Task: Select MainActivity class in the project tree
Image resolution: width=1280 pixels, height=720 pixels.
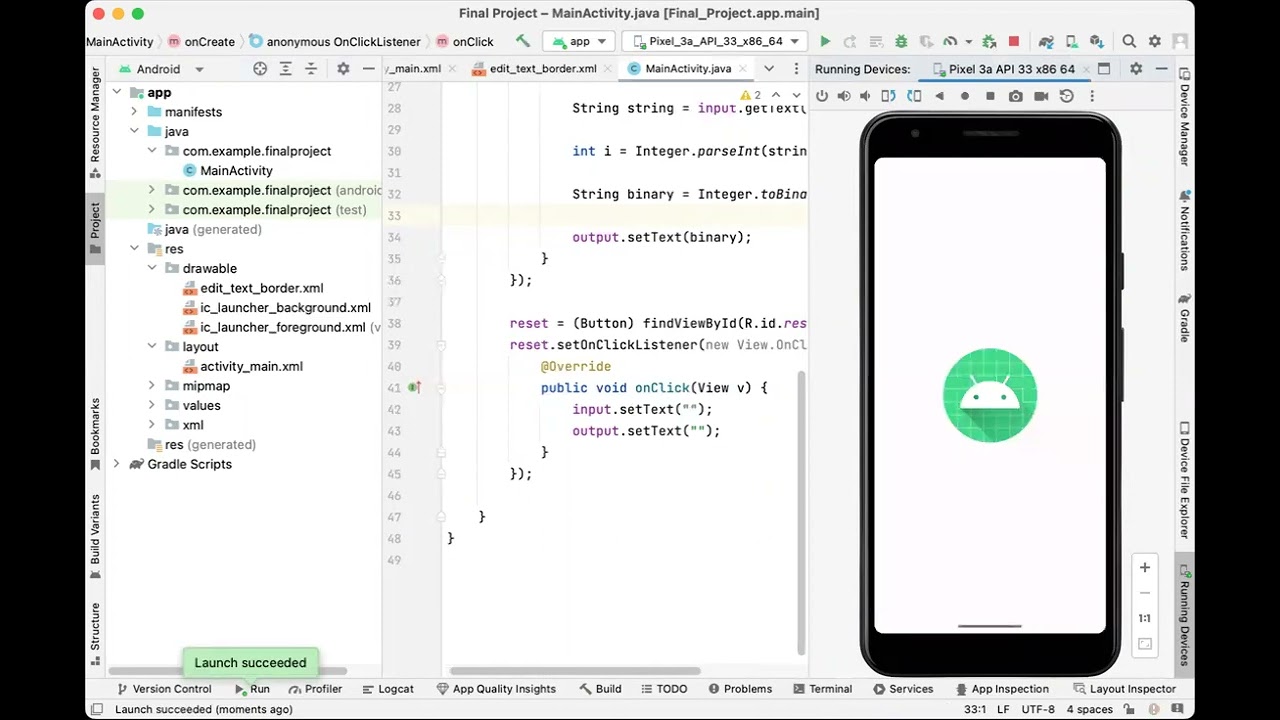Action: click(x=236, y=171)
